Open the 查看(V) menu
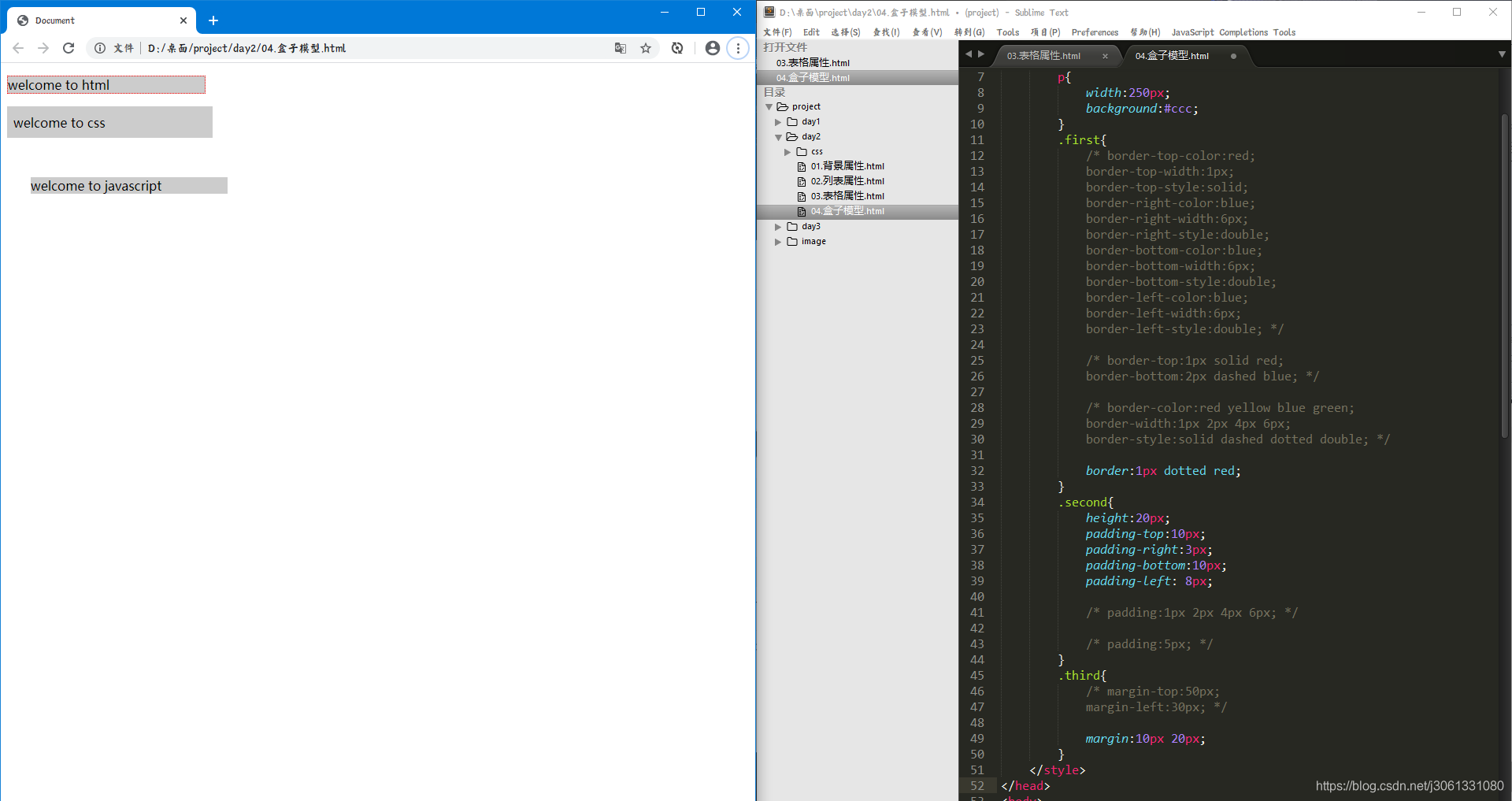Screen dimensions: 1512x801 927,32
